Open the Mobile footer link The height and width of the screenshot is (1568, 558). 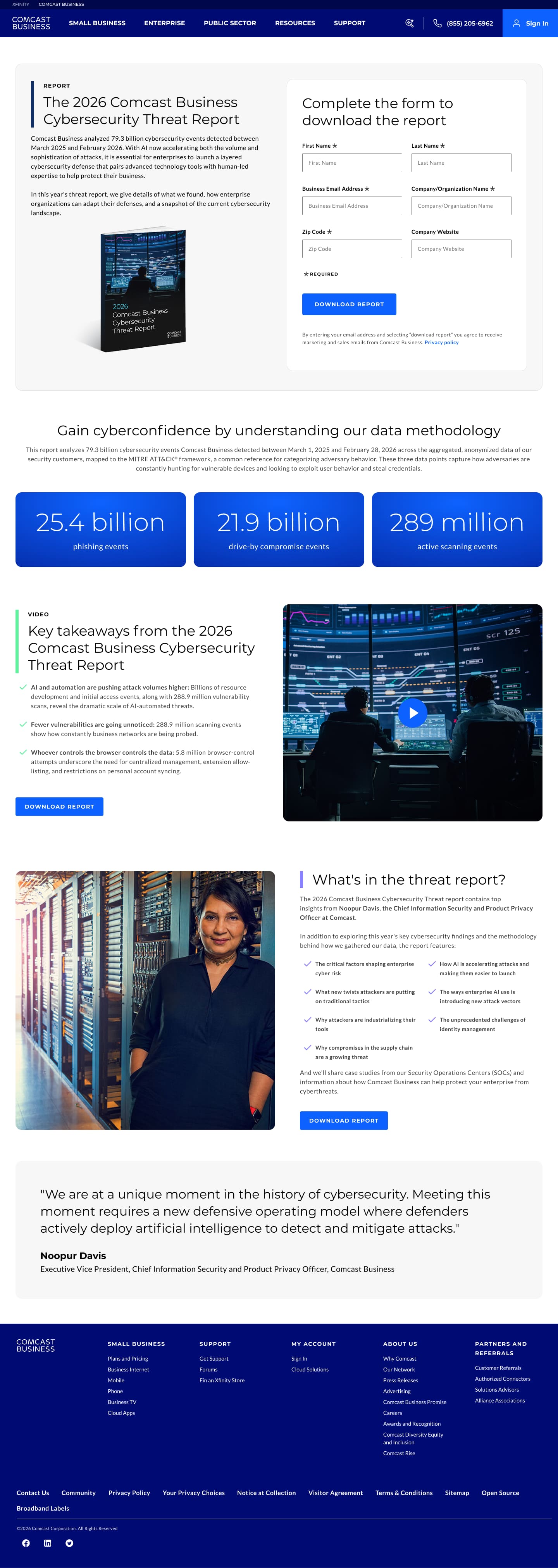116,1380
